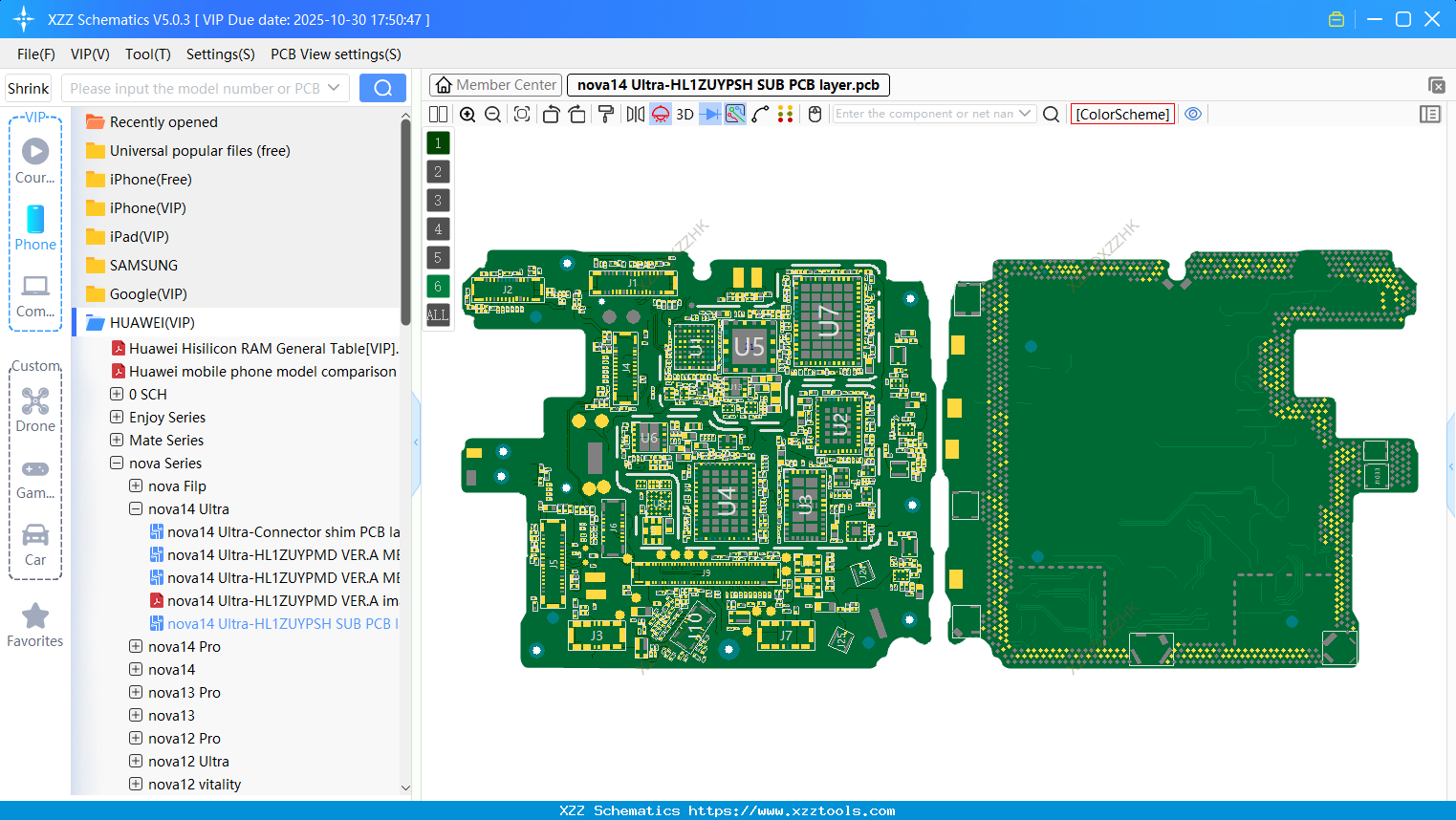The image size is (1456, 820).
Task: Click the mirror flip board icon
Action: [635, 115]
